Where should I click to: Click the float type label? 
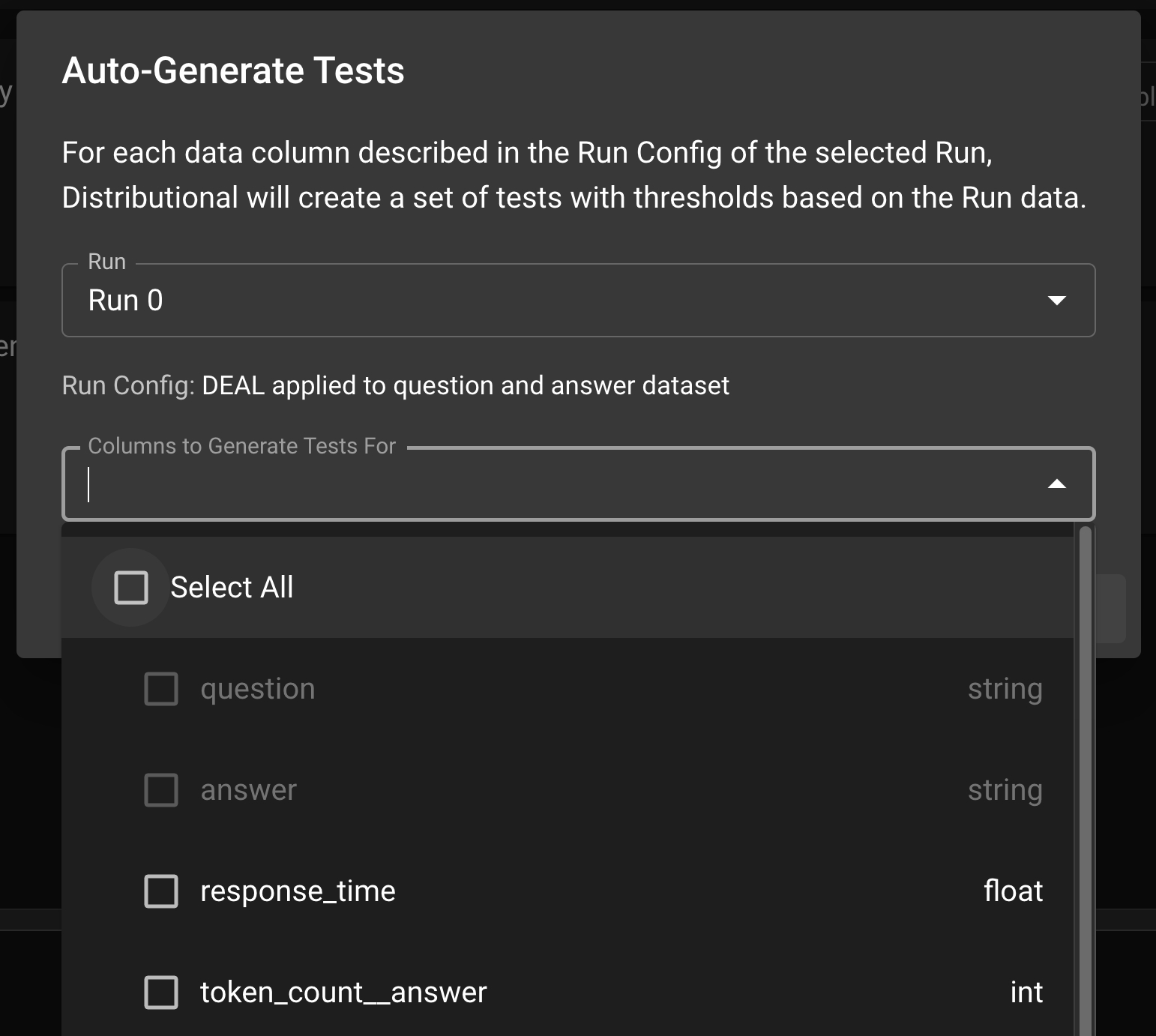pos(1013,891)
